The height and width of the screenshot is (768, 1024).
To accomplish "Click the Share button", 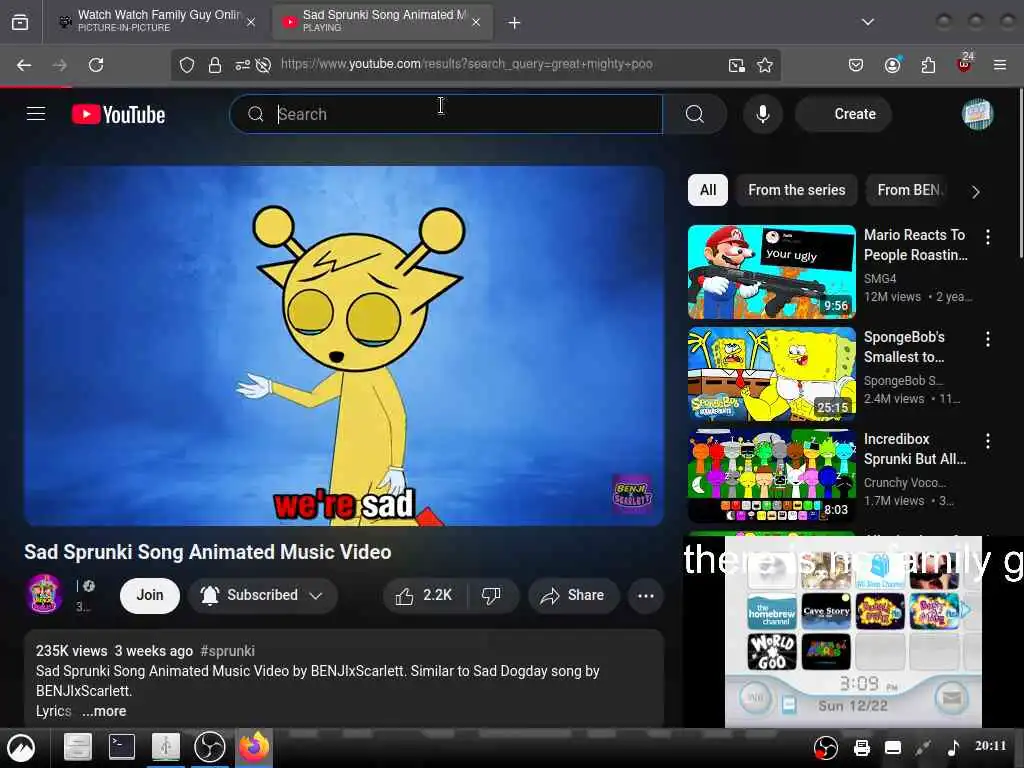I will [x=573, y=595].
